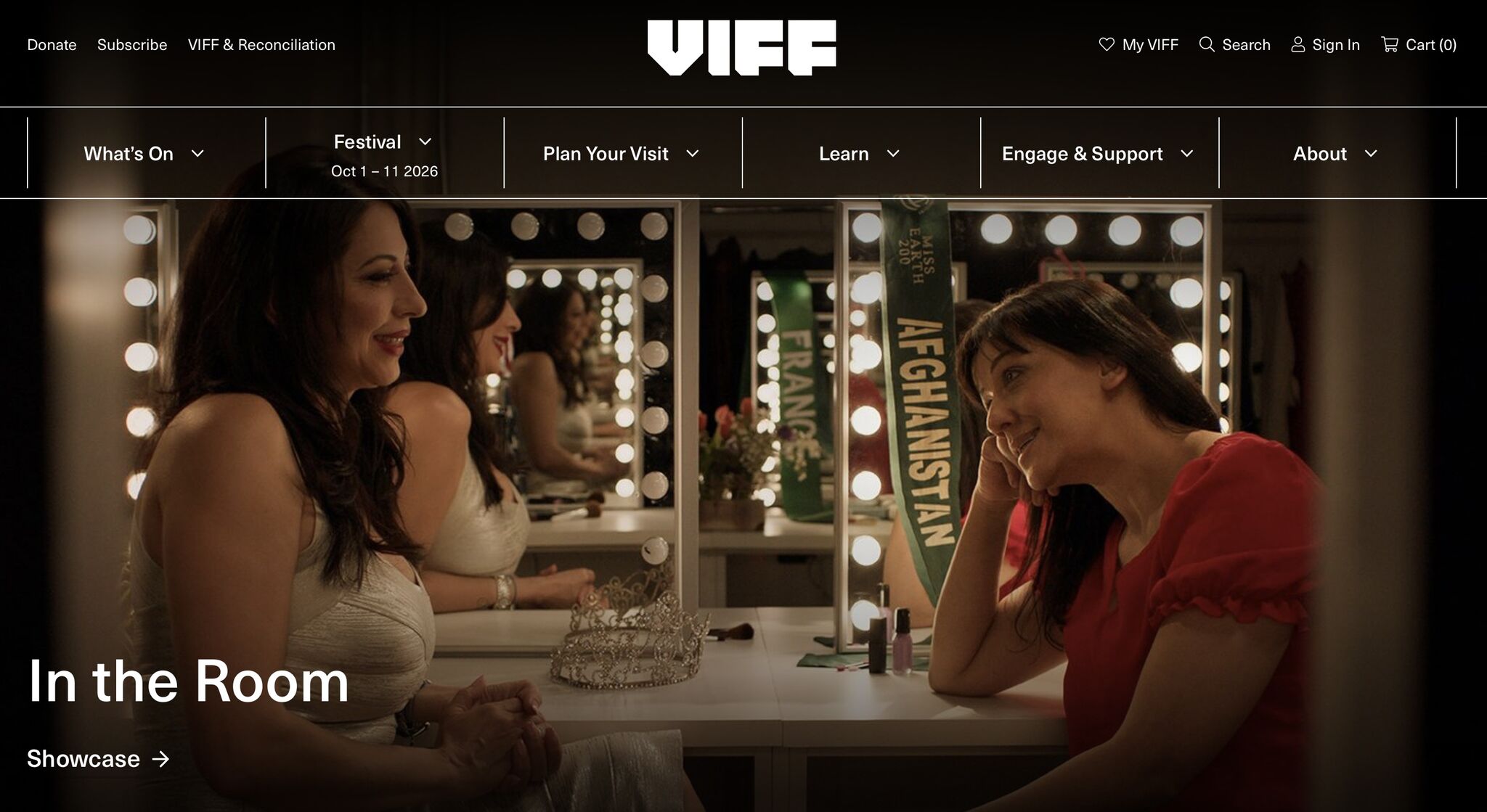Open search via the magnifying glass icon
Viewport: 1487px width, 812px height.
[1207, 44]
